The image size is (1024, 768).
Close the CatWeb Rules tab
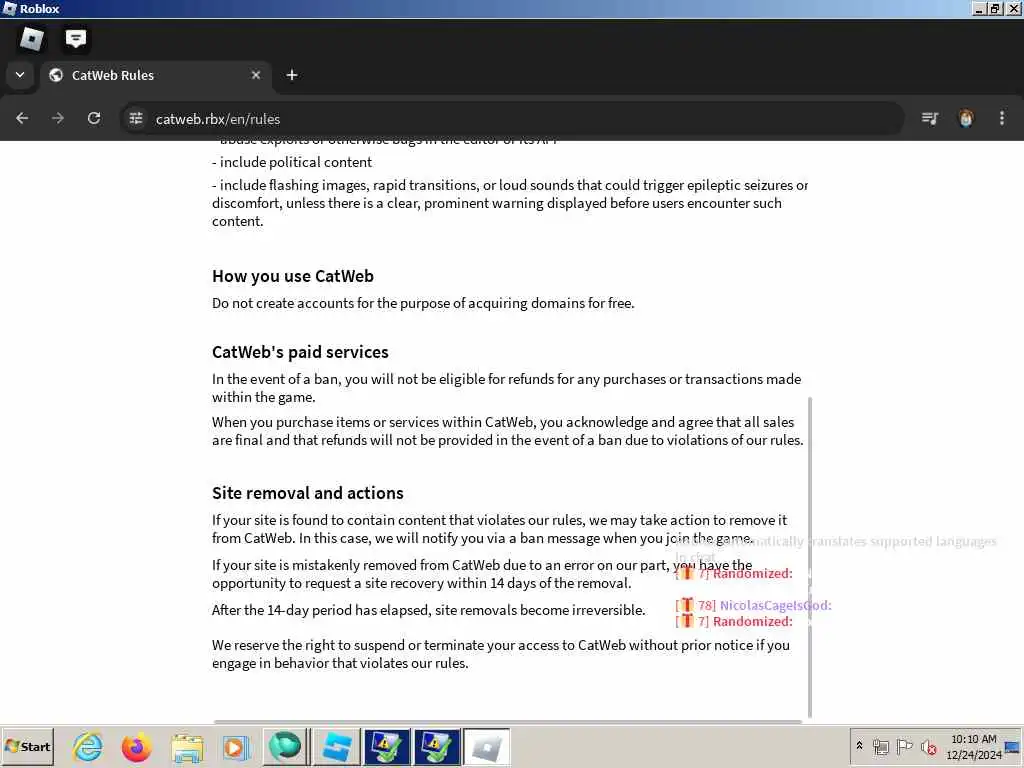pyautogui.click(x=256, y=75)
